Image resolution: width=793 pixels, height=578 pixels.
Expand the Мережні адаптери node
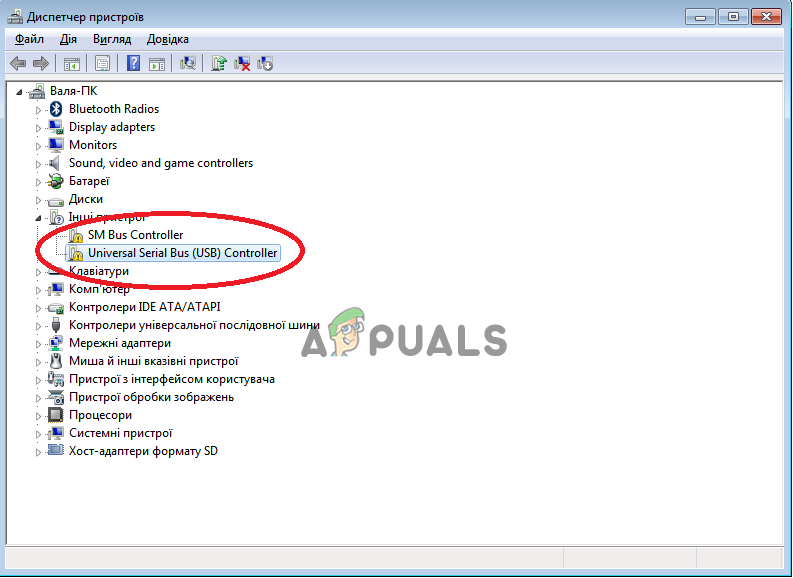(38, 344)
